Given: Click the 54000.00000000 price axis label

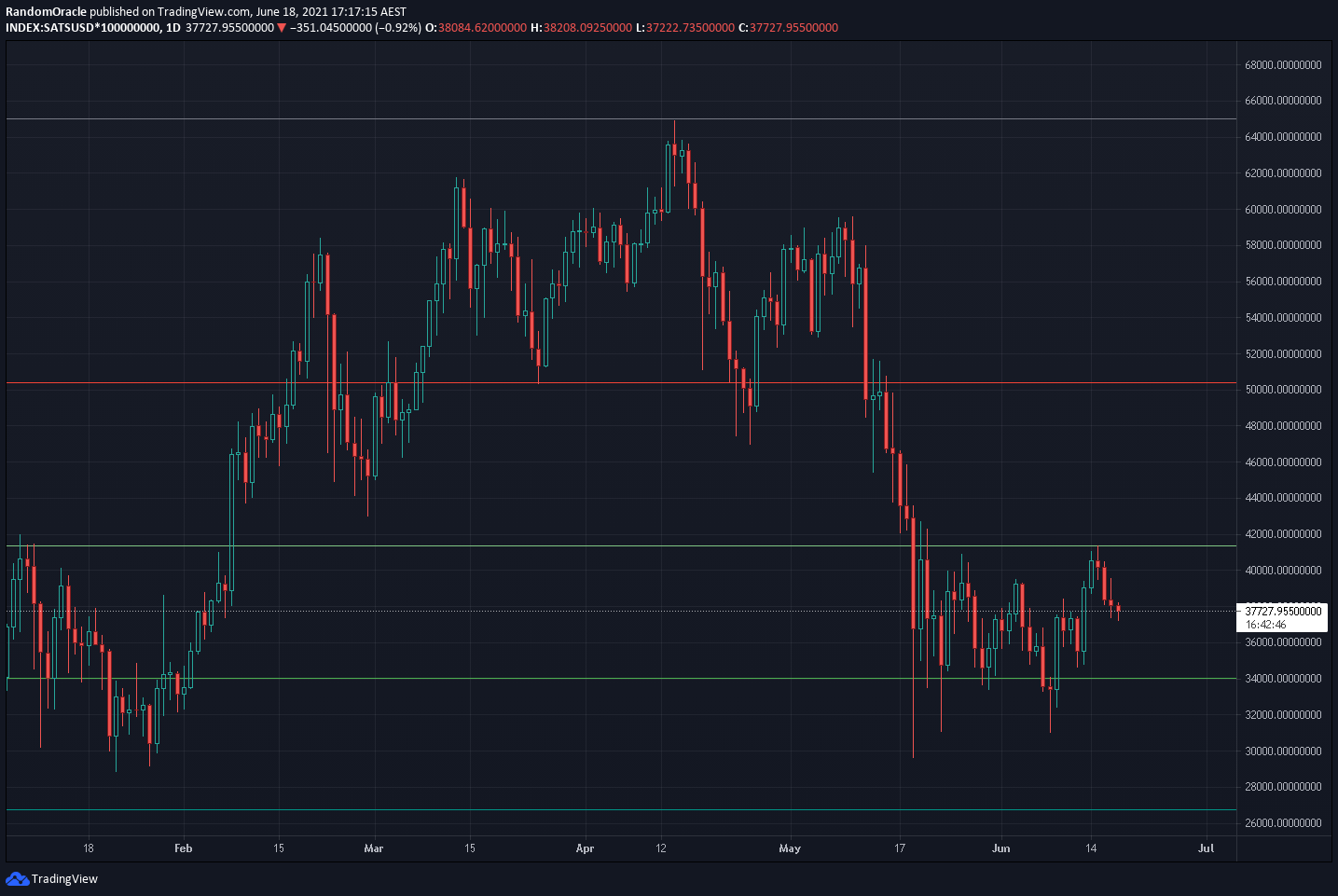Looking at the screenshot, I should point(1283,318).
